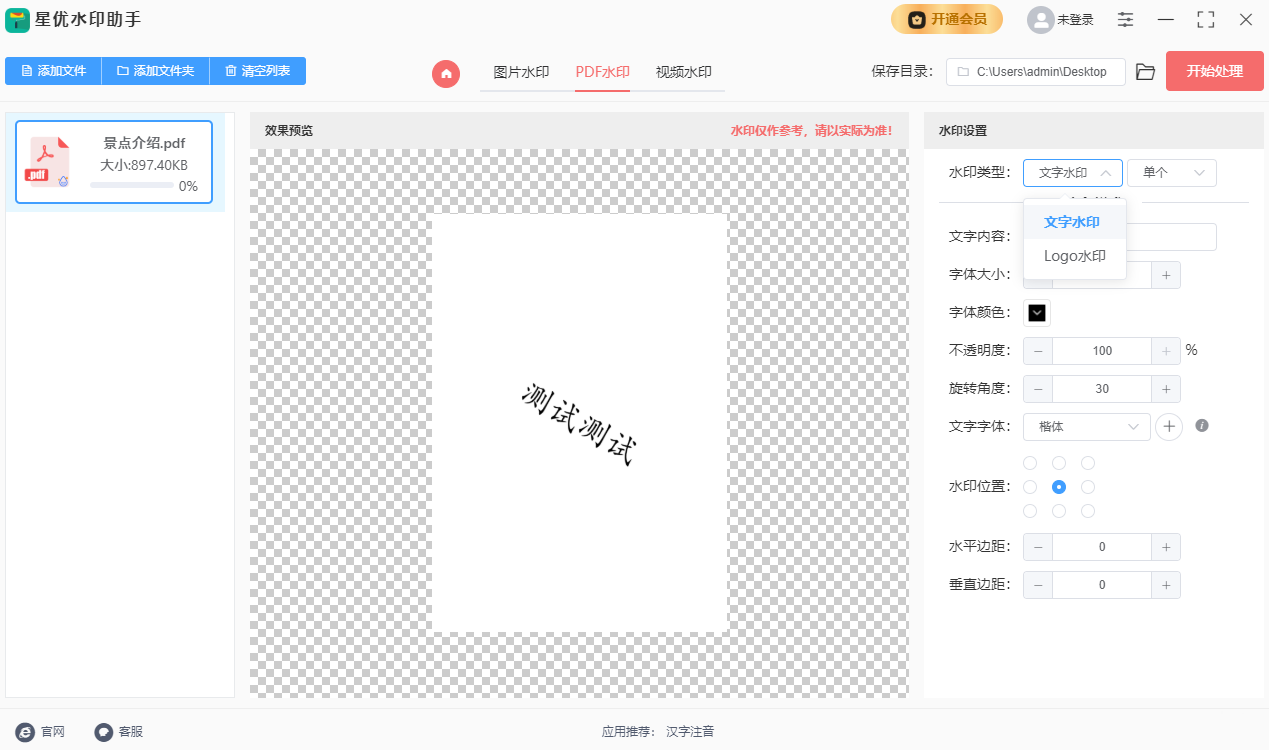
Task: Switch to PDF水印 tab
Action: click(x=602, y=72)
